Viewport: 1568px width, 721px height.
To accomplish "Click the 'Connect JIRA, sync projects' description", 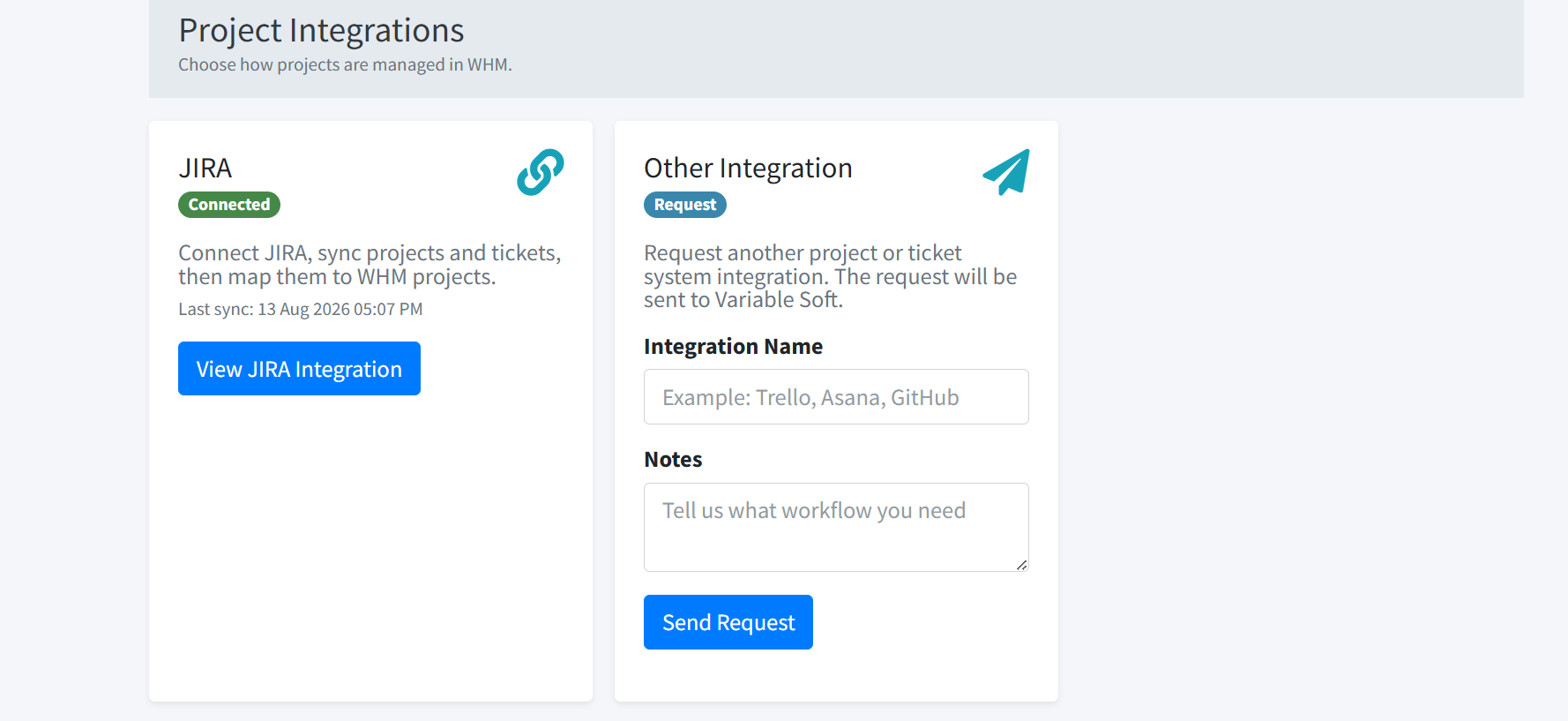I will [x=370, y=265].
